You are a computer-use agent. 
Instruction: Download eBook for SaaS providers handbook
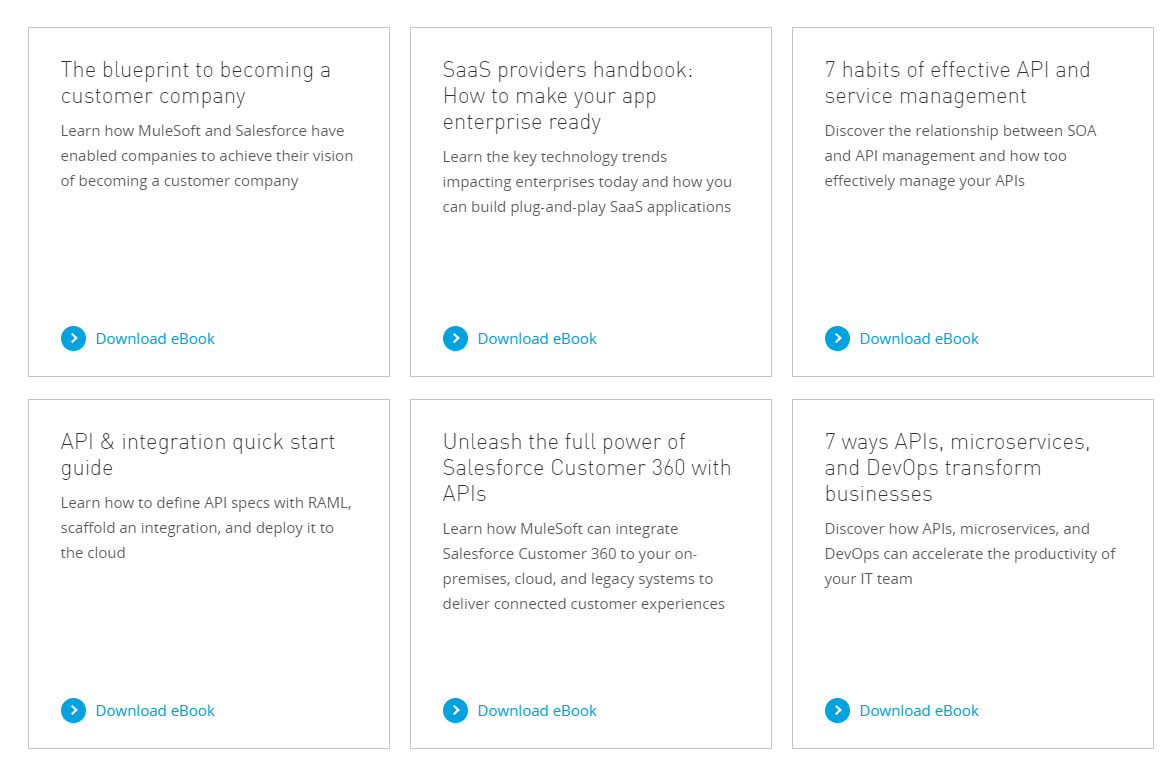(x=537, y=339)
